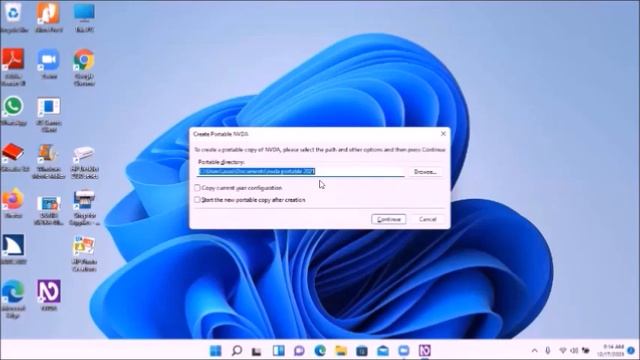Open the Widgets taskbar icon
Image resolution: width=640 pixels, height=360 pixels.
278,350
